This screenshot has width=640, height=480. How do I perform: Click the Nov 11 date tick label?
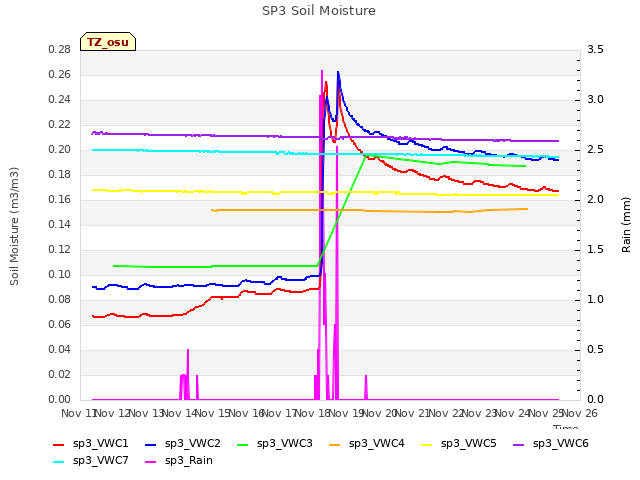tap(78, 413)
